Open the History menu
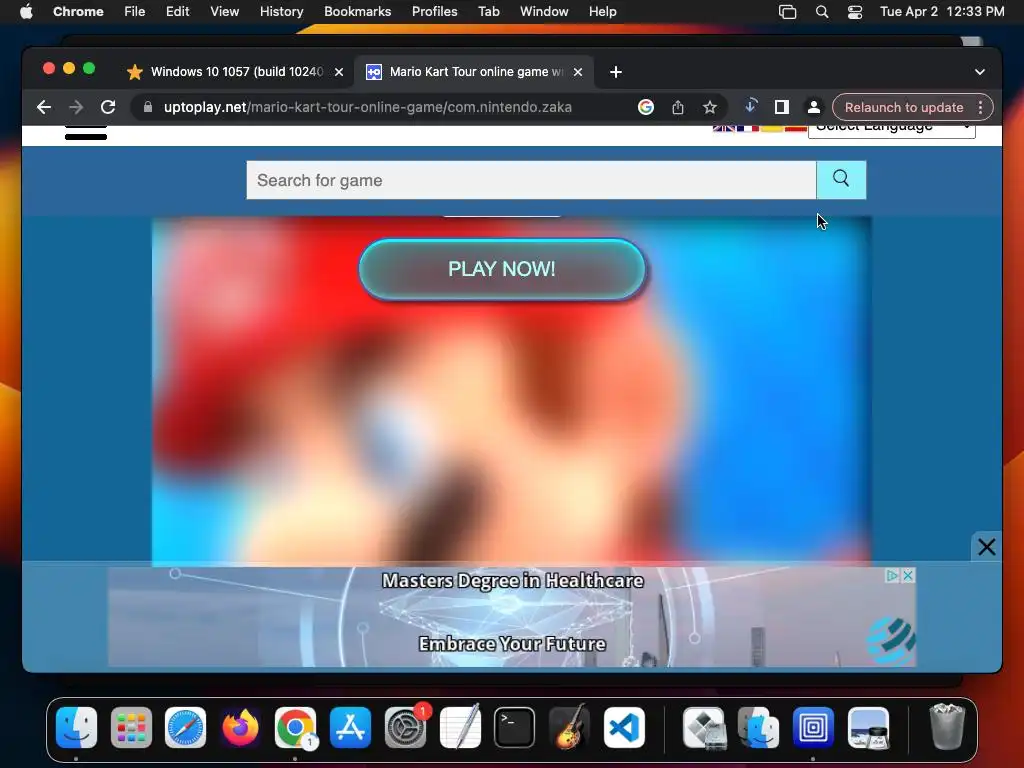The height and width of the screenshot is (768, 1024). [281, 12]
